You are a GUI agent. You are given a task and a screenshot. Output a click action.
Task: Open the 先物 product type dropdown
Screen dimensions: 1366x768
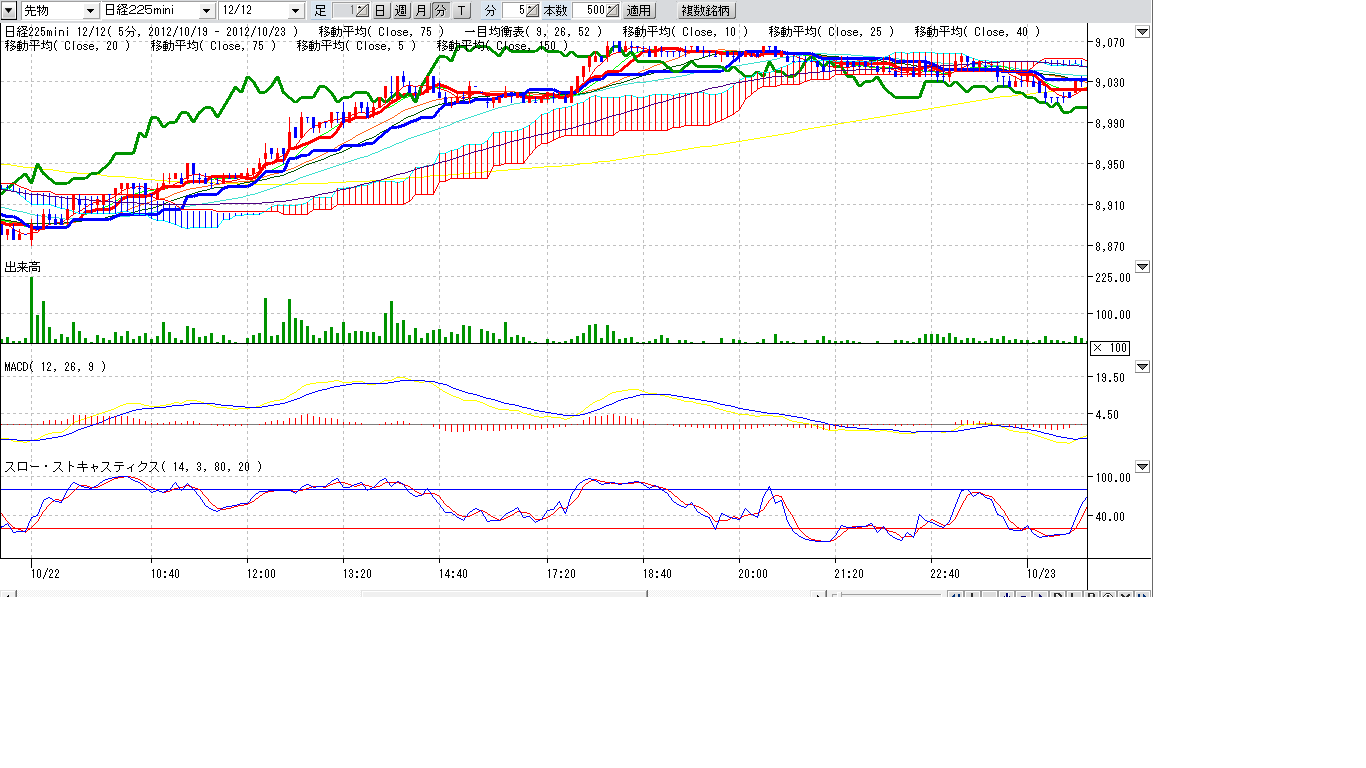(x=91, y=10)
